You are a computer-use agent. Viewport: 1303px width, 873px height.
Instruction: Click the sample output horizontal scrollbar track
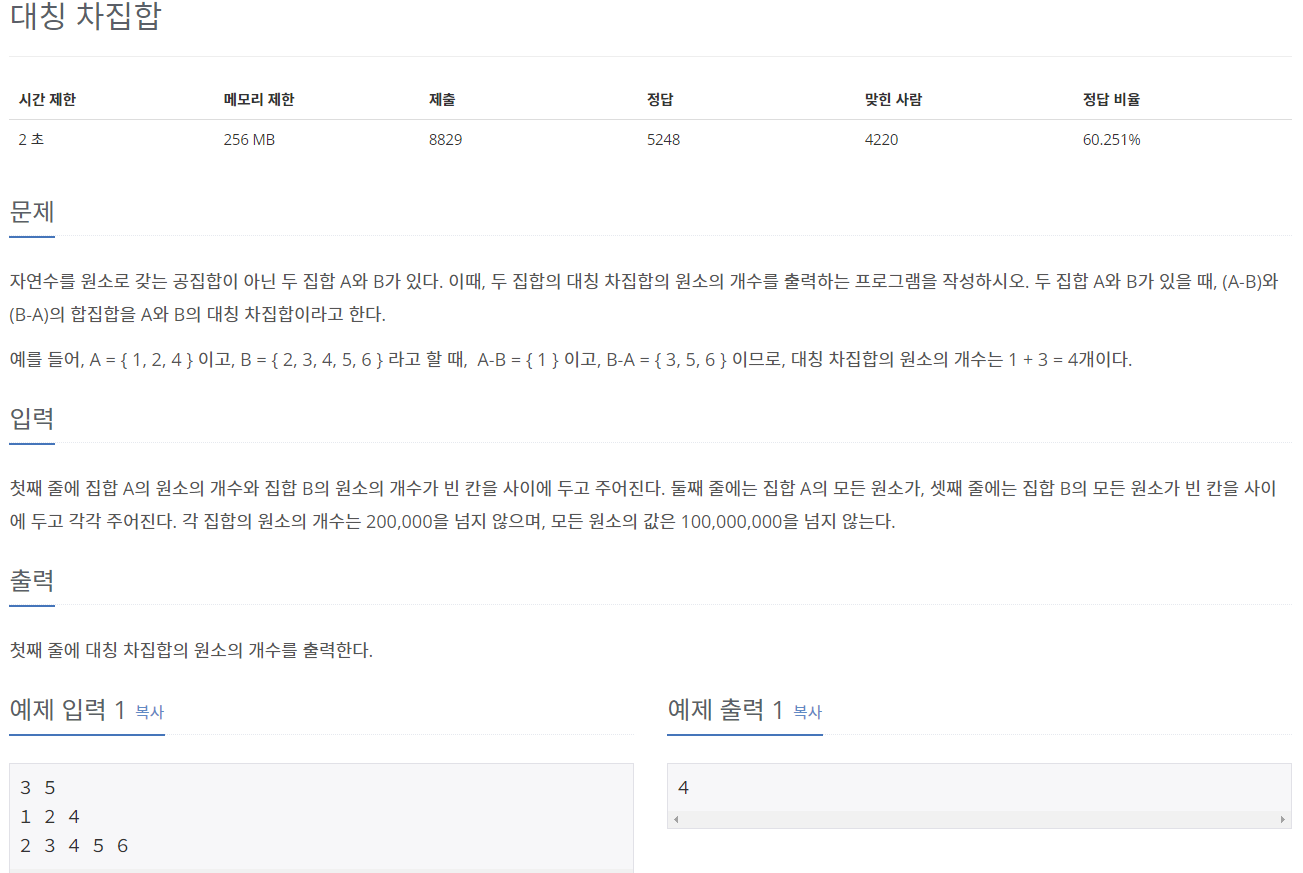[x=979, y=819]
